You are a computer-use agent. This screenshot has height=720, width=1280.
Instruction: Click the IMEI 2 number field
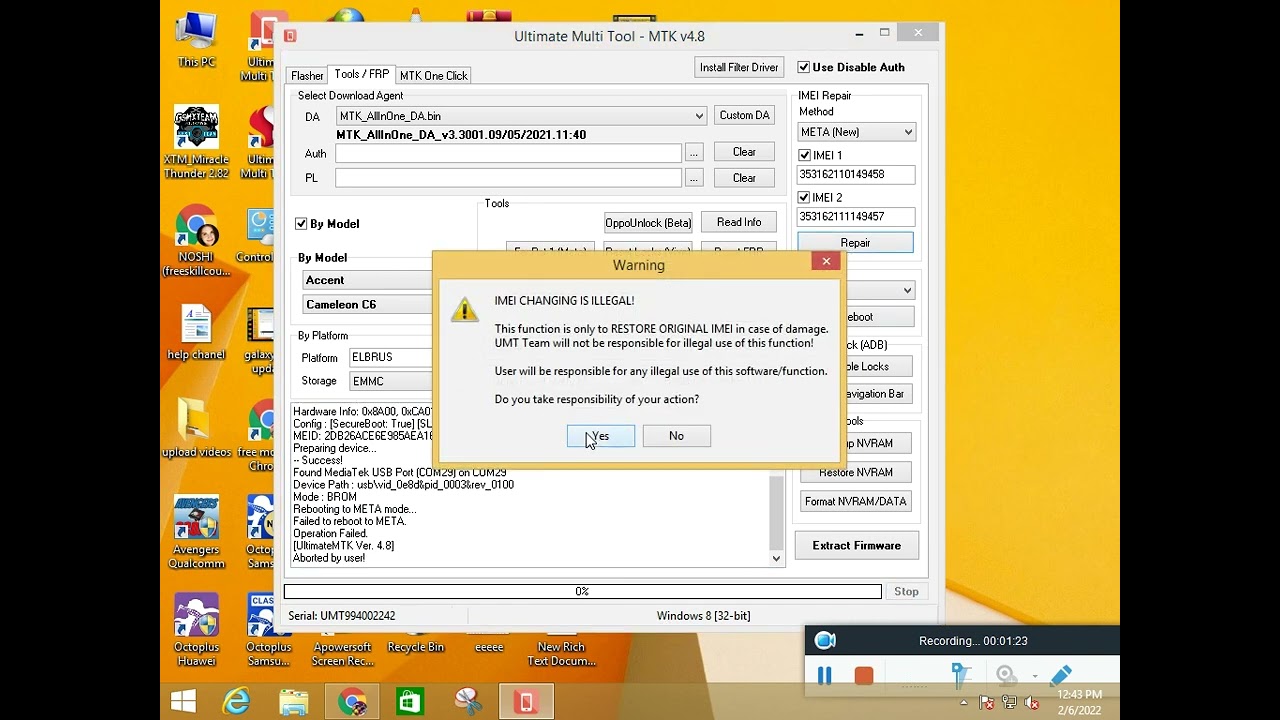click(856, 216)
